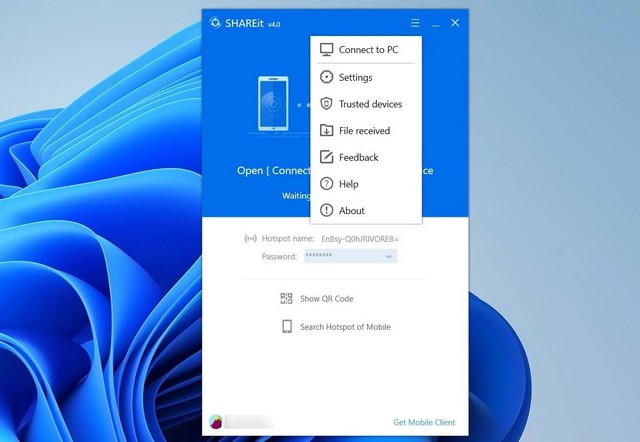Click the user avatar at bottom left
640x442 pixels.
click(215, 422)
